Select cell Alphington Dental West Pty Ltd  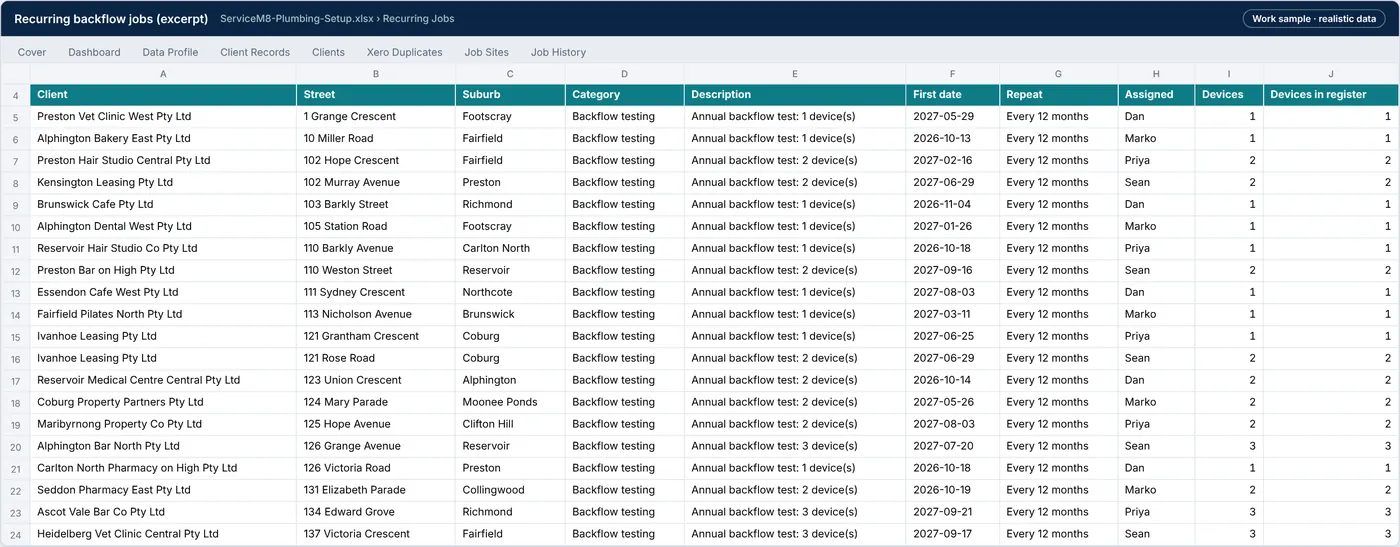click(163, 227)
